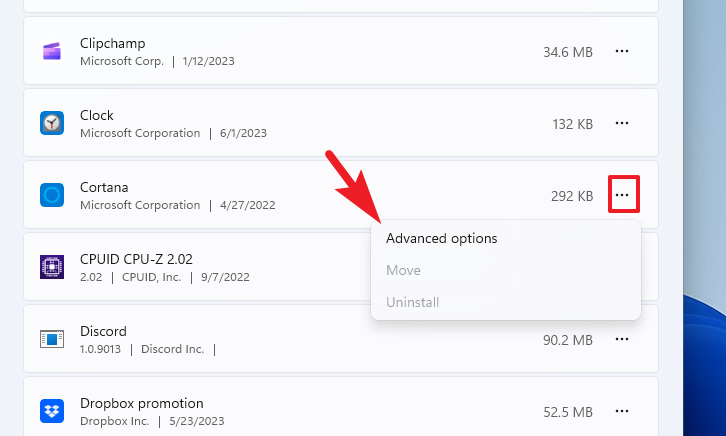Select Advanced options in the context menu
The width and height of the screenshot is (726, 436).
click(441, 238)
